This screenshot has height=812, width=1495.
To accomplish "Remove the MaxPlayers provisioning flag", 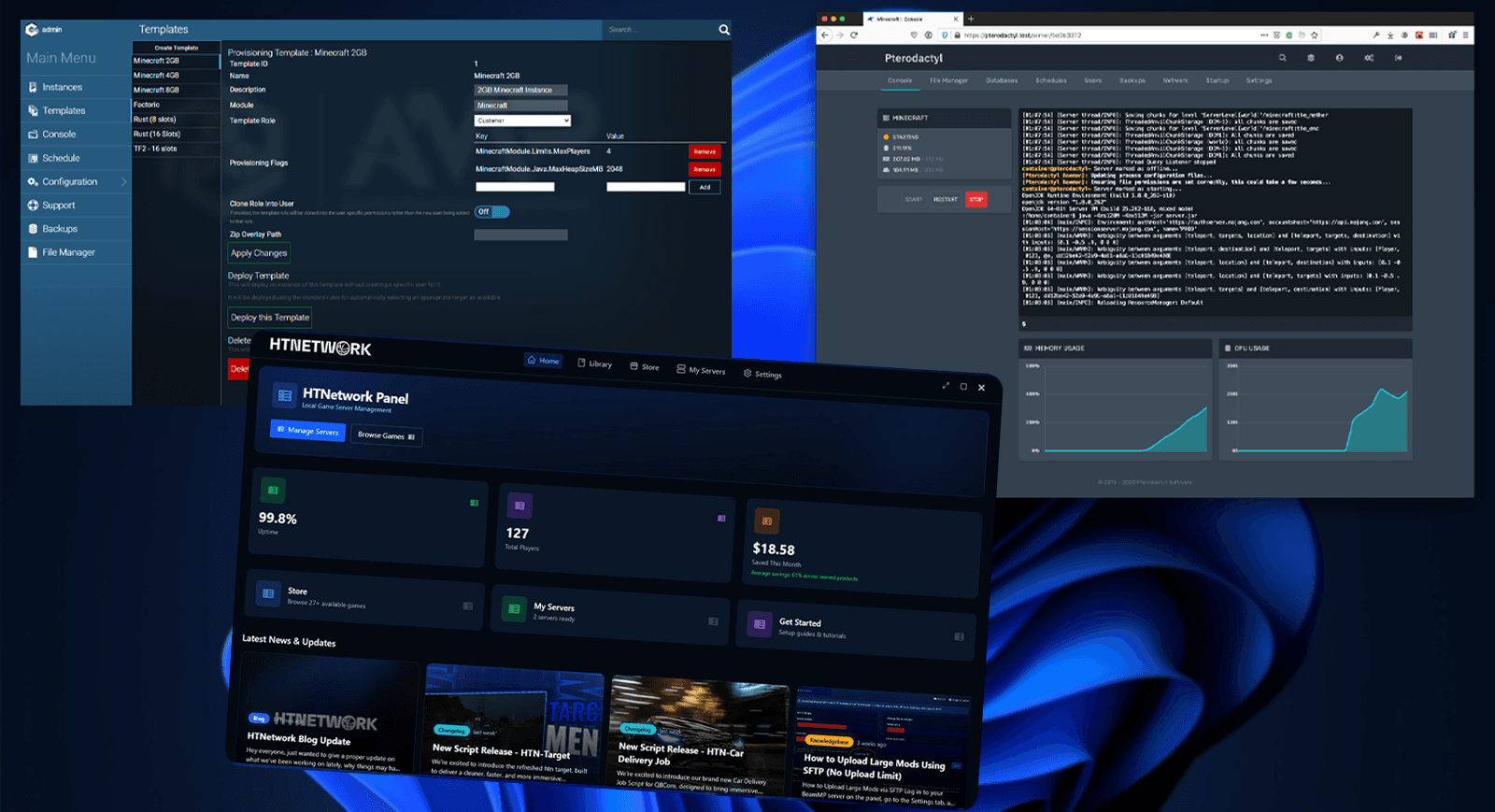I will point(705,151).
